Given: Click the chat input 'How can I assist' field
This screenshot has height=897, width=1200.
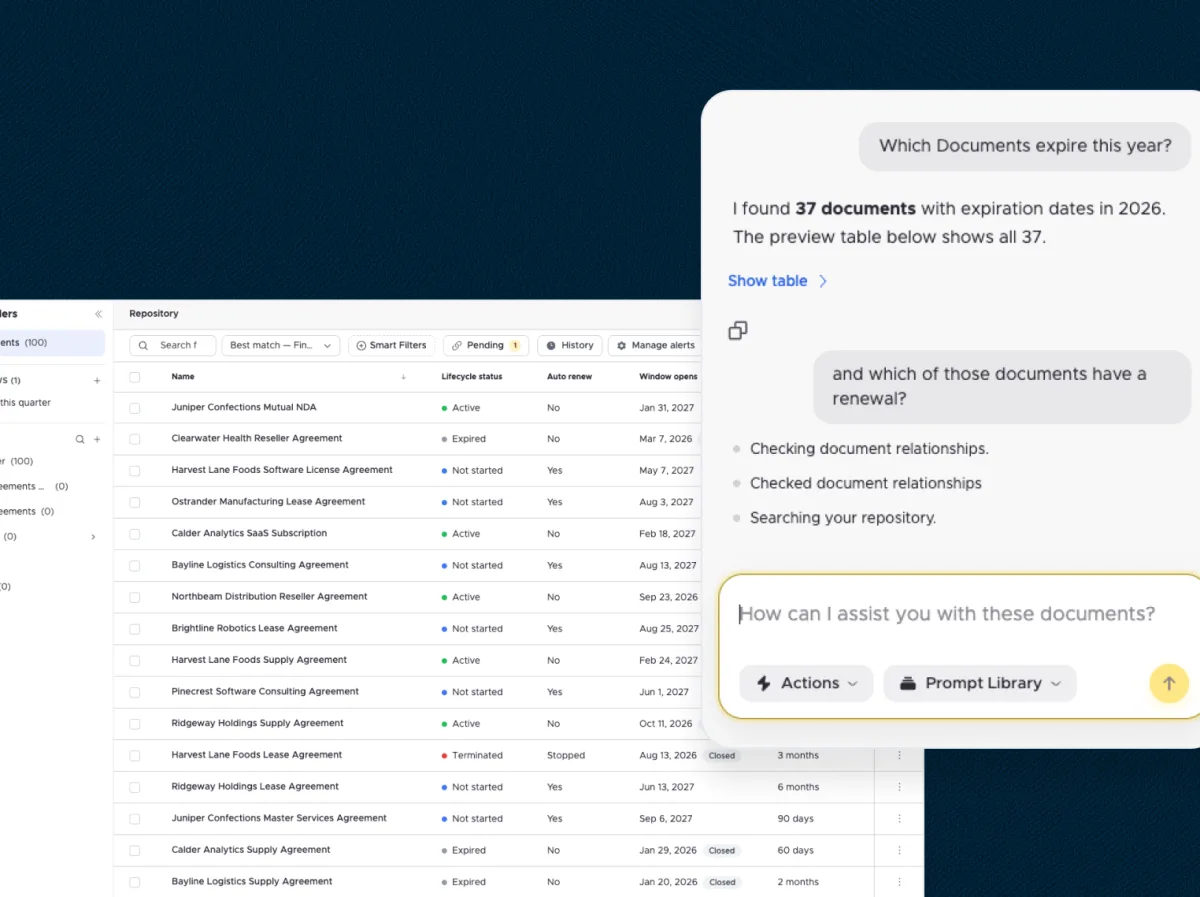Looking at the screenshot, I should pyautogui.click(x=946, y=614).
